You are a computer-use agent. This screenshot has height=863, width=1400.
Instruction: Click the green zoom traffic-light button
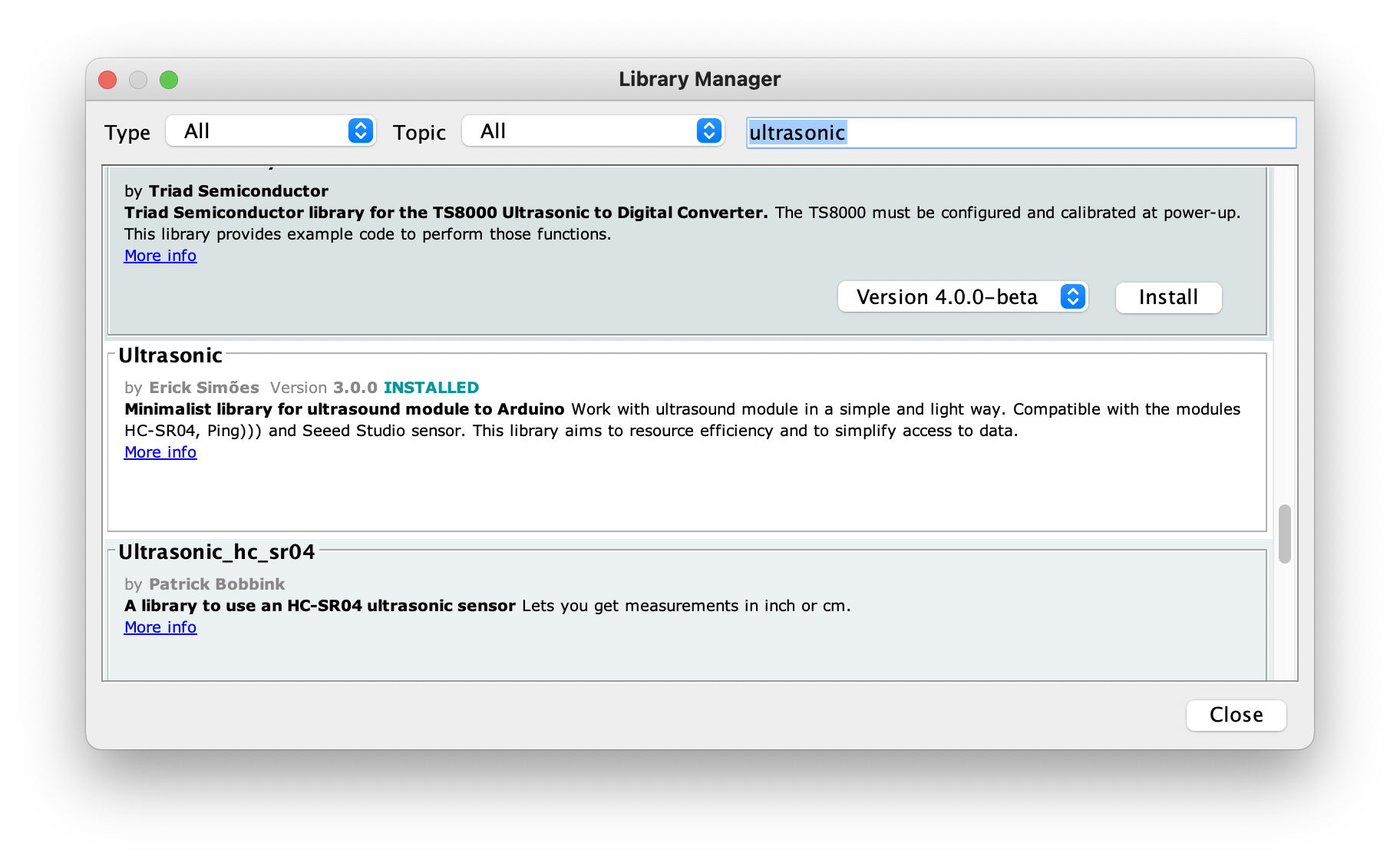click(170, 79)
